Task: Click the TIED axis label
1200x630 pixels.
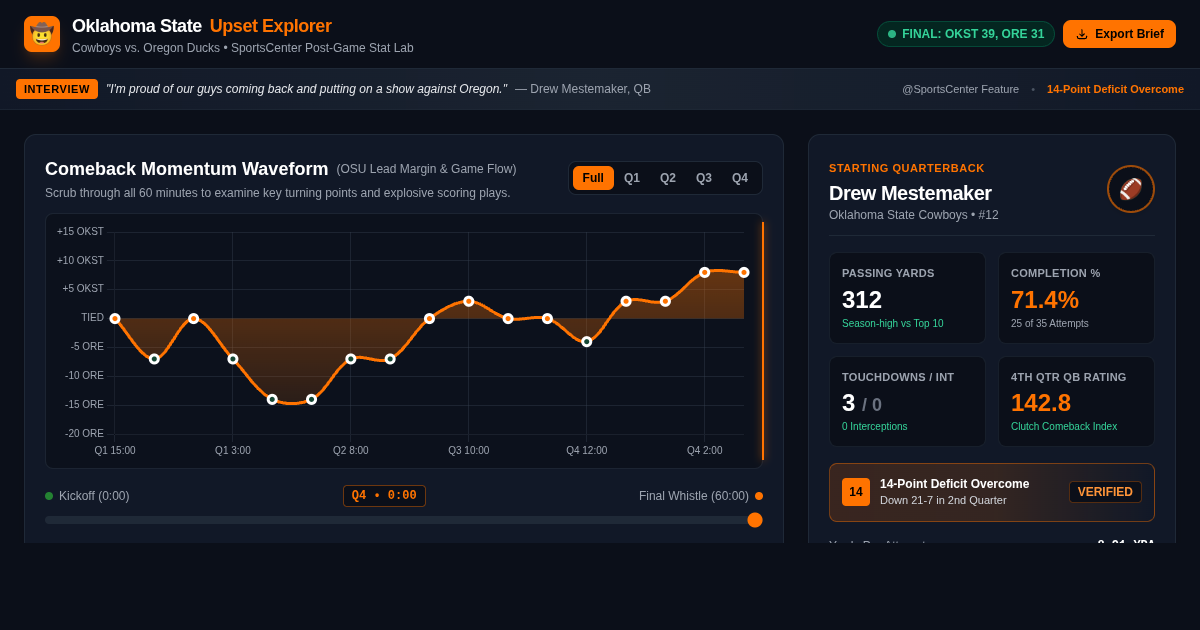Action: (92, 318)
